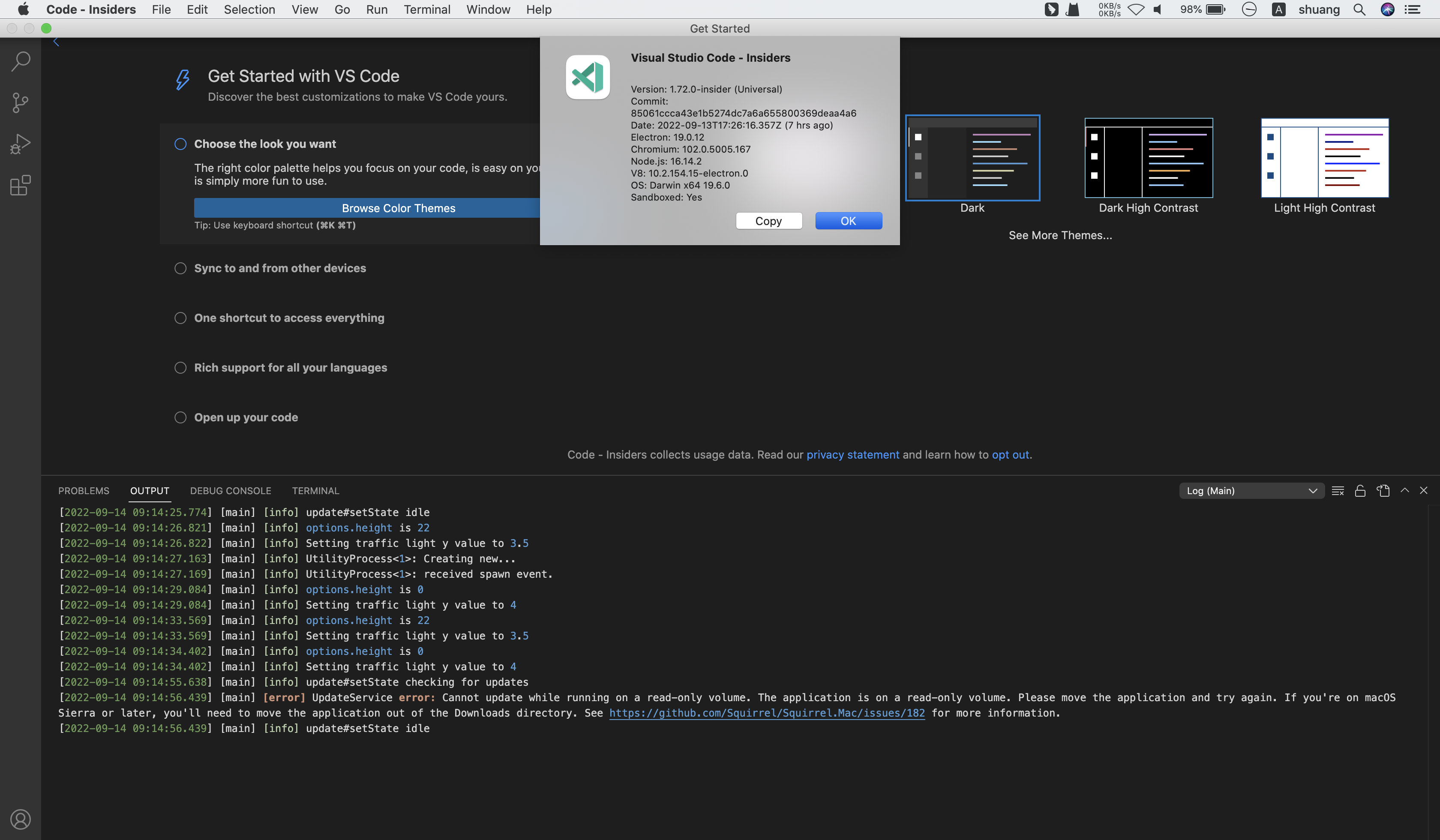Click the back arrow on the Get Started page

(56, 41)
